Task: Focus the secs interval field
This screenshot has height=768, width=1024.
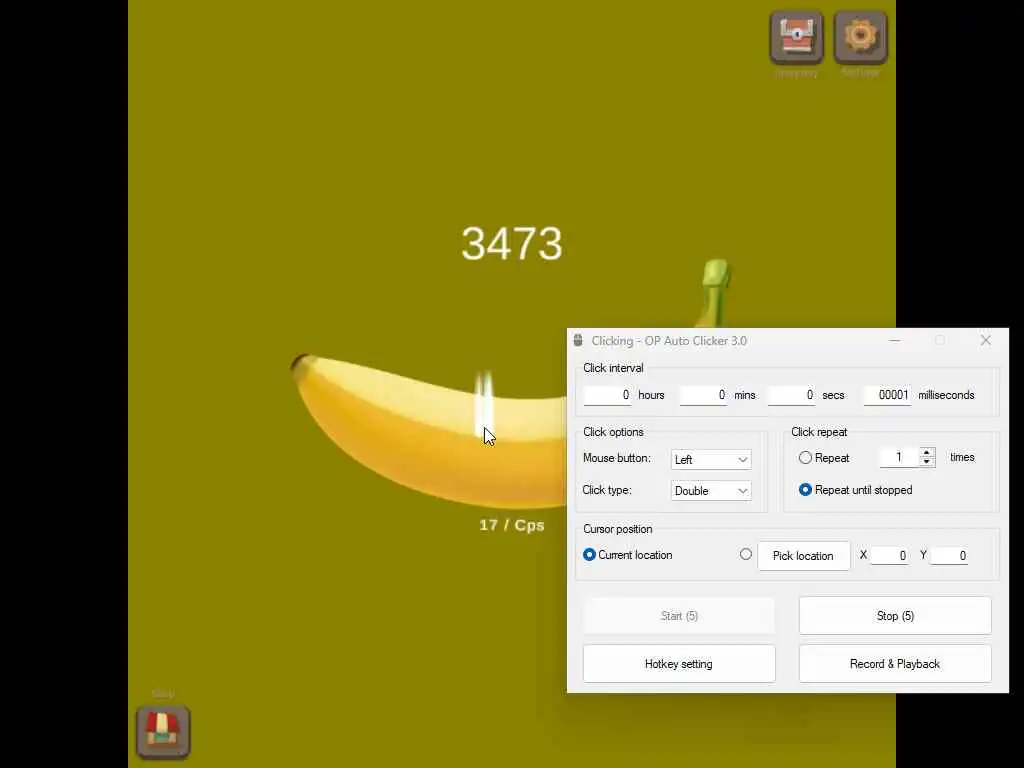Action: point(792,395)
